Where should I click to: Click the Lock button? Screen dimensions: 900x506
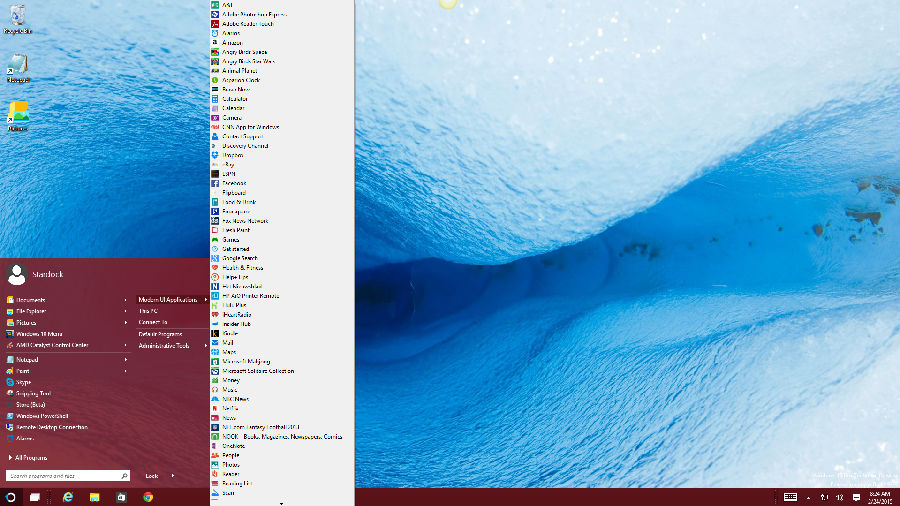coord(152,476)
